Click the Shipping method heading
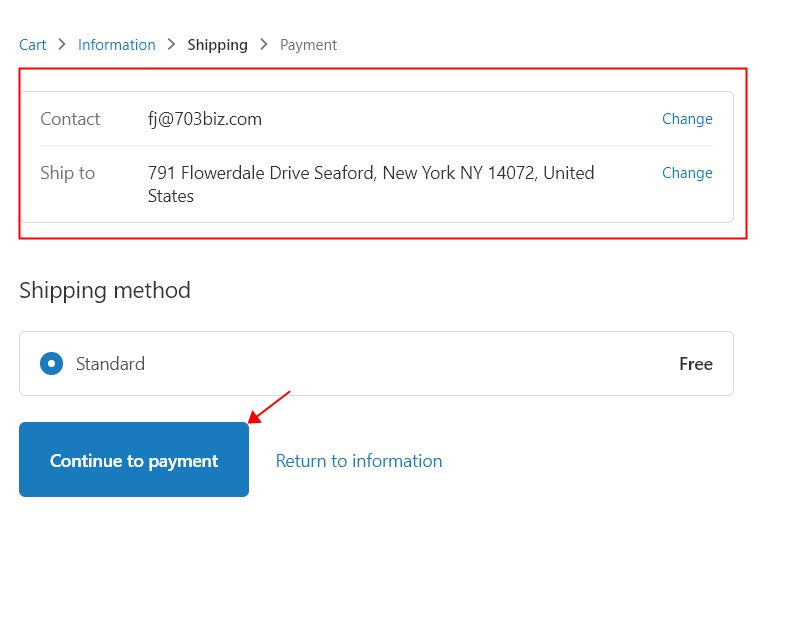The image size is (785, 622). point(105,290)
